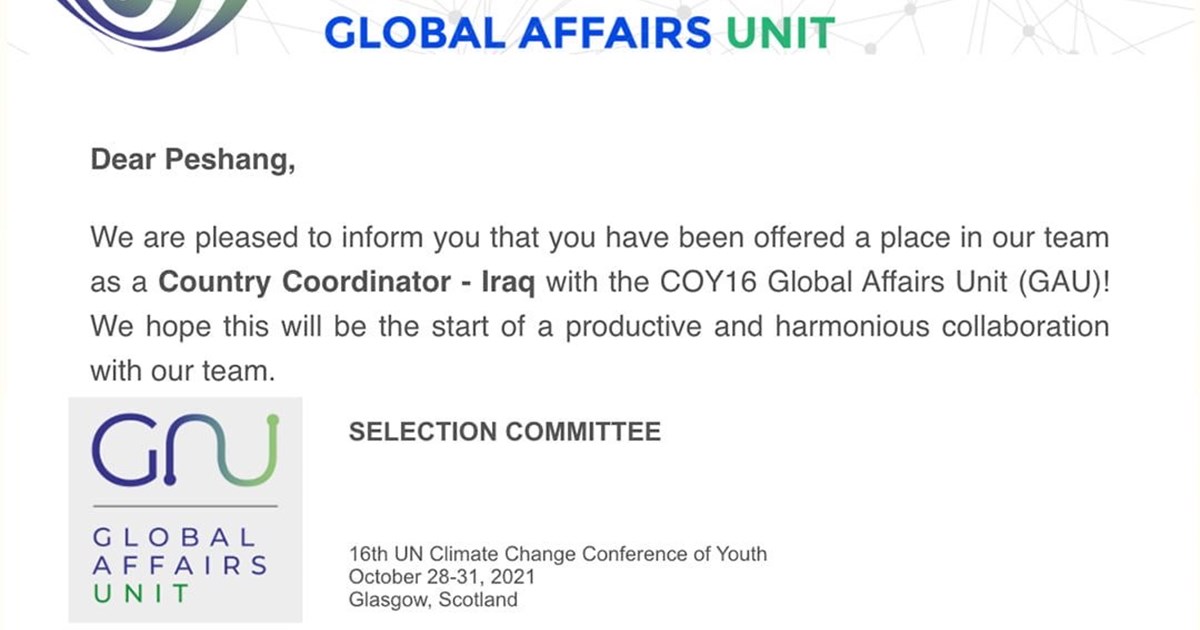1200x630 pixels.
Task: Click 'with our team.' closing line
Action: [x=181, y=372]
